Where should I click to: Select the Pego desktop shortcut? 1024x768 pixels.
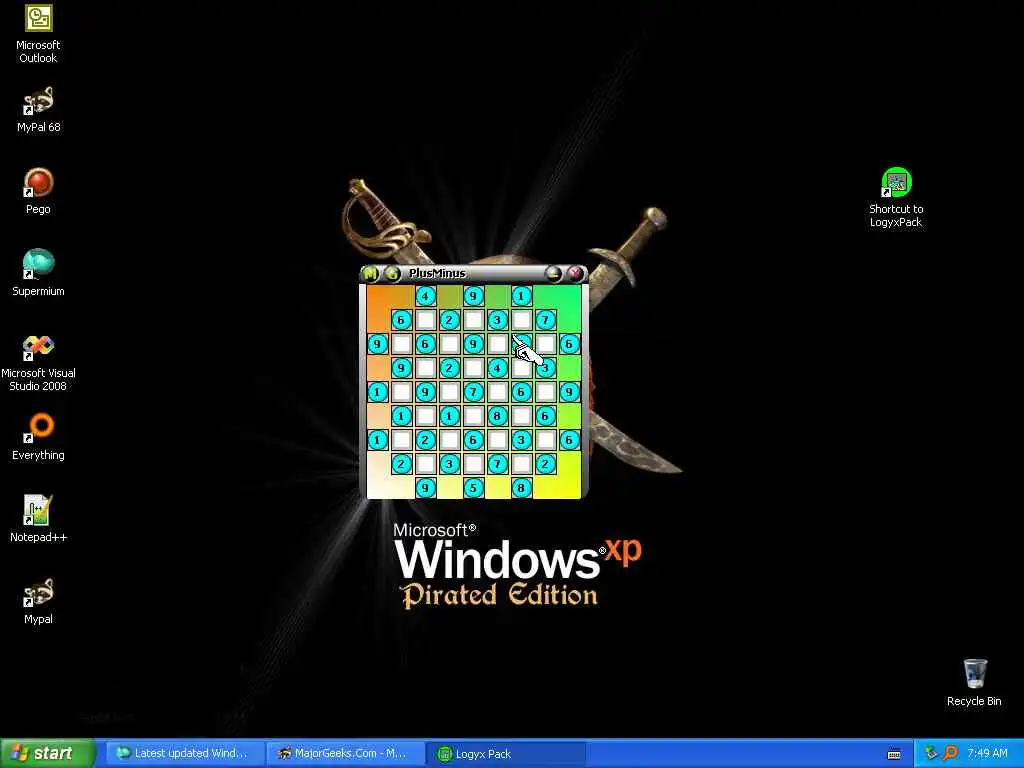[38, 191]
